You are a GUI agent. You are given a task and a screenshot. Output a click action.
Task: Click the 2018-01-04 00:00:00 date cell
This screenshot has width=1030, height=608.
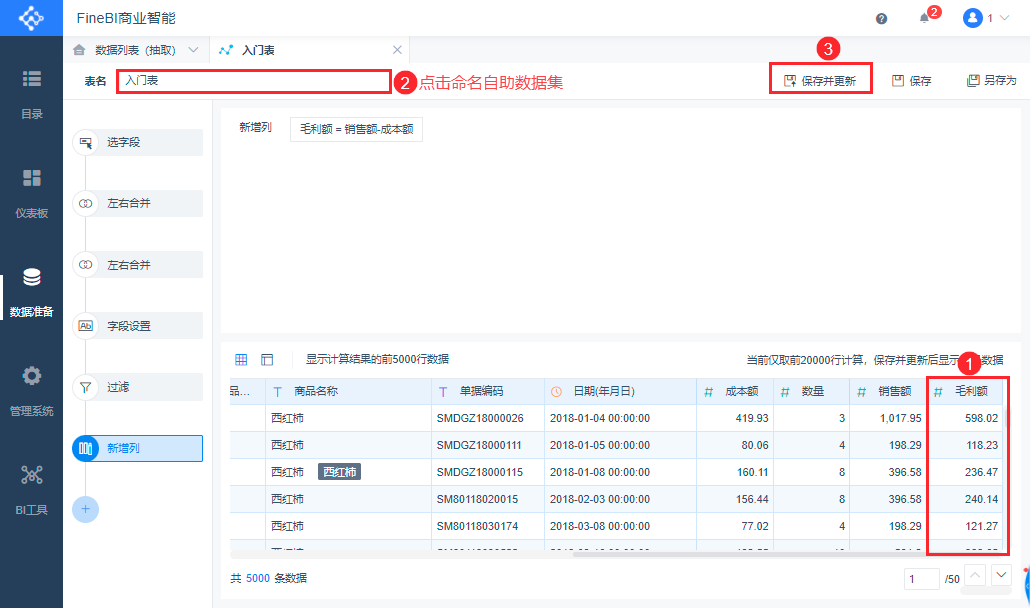(x=620, y=418)
